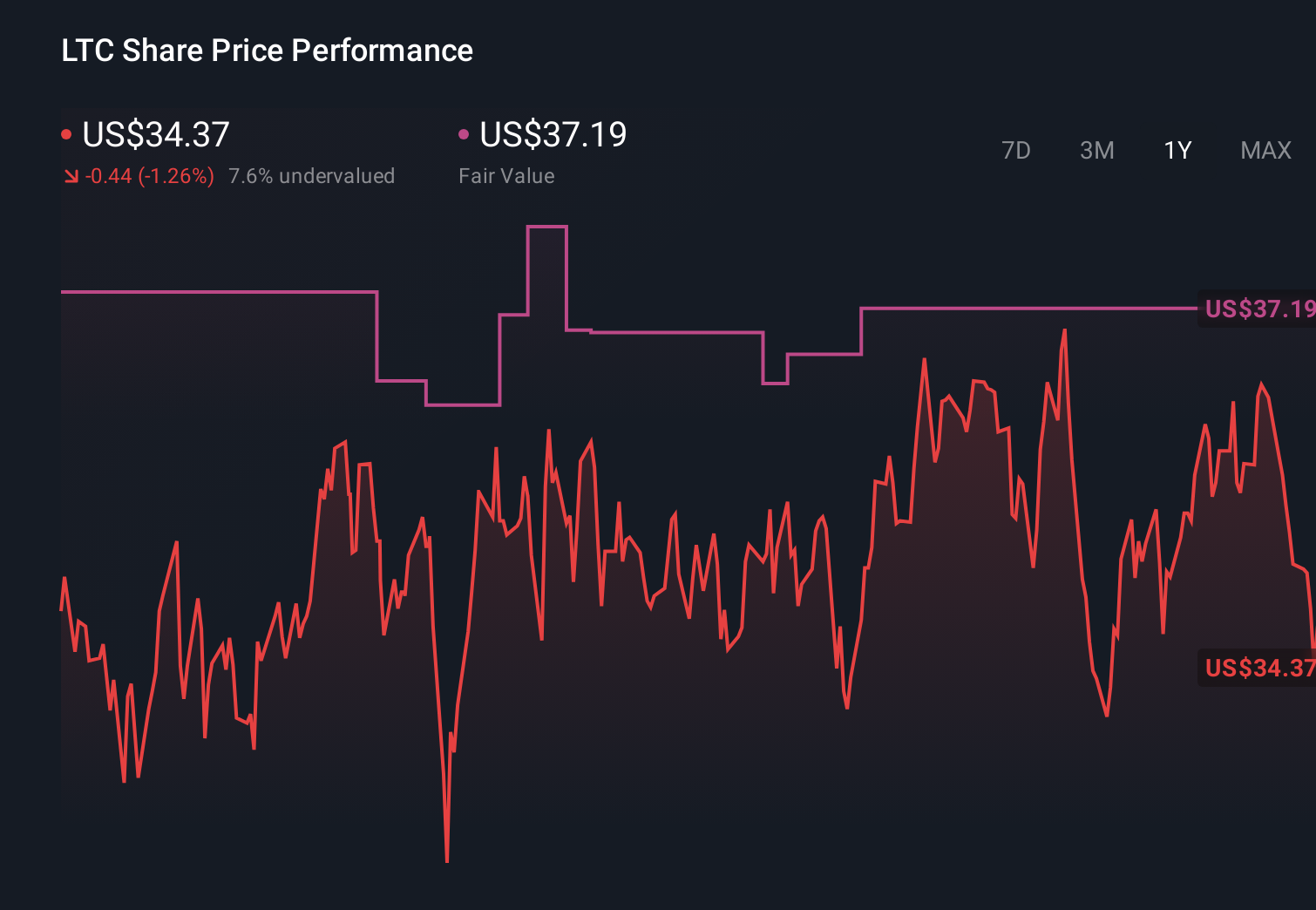The image size is (1316, 910).
Task: Click the pink Fair Value step line
Action: click(218, 290)
